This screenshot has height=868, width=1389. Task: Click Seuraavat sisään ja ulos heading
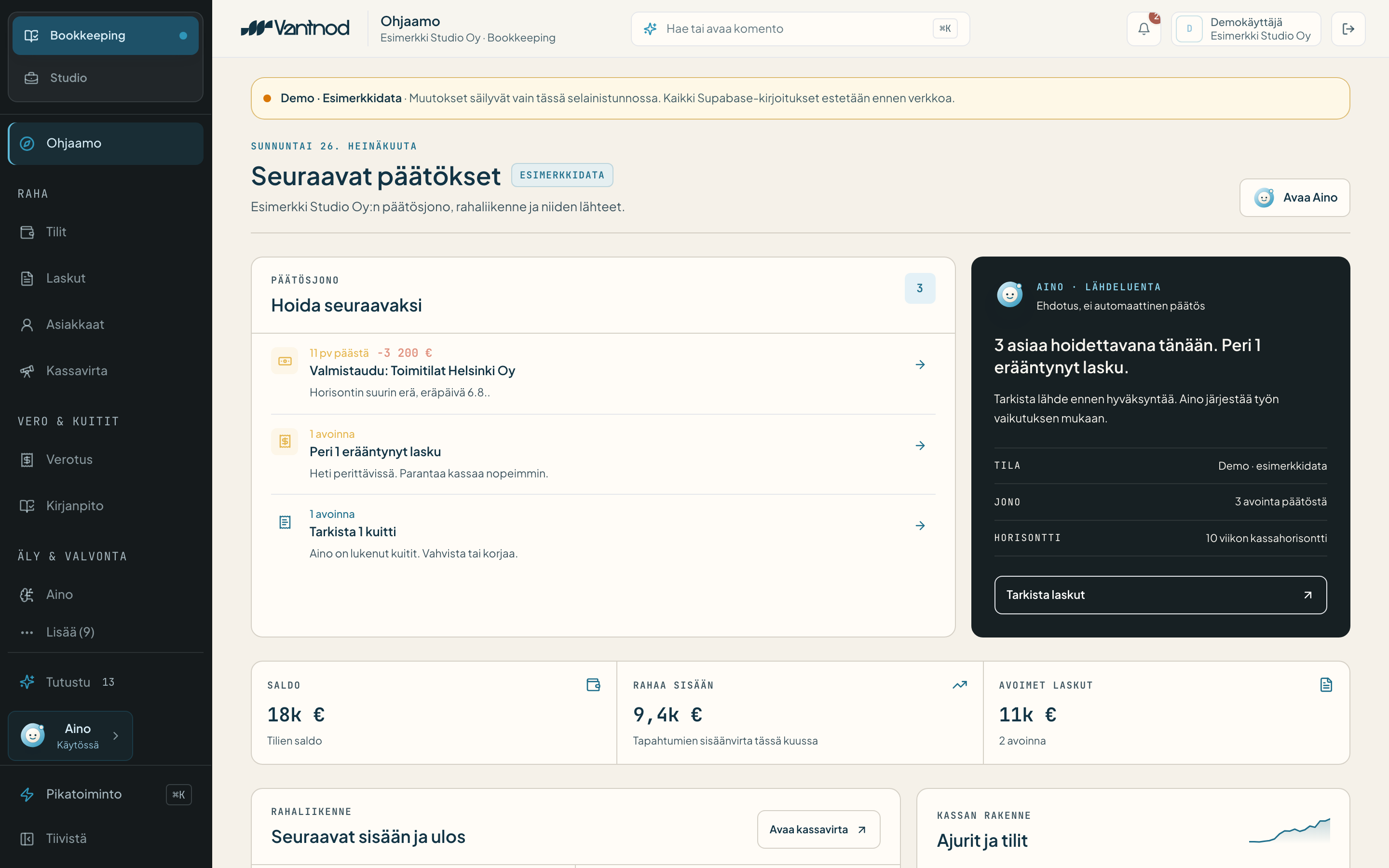pyautogui.click(x=368, y=837)
